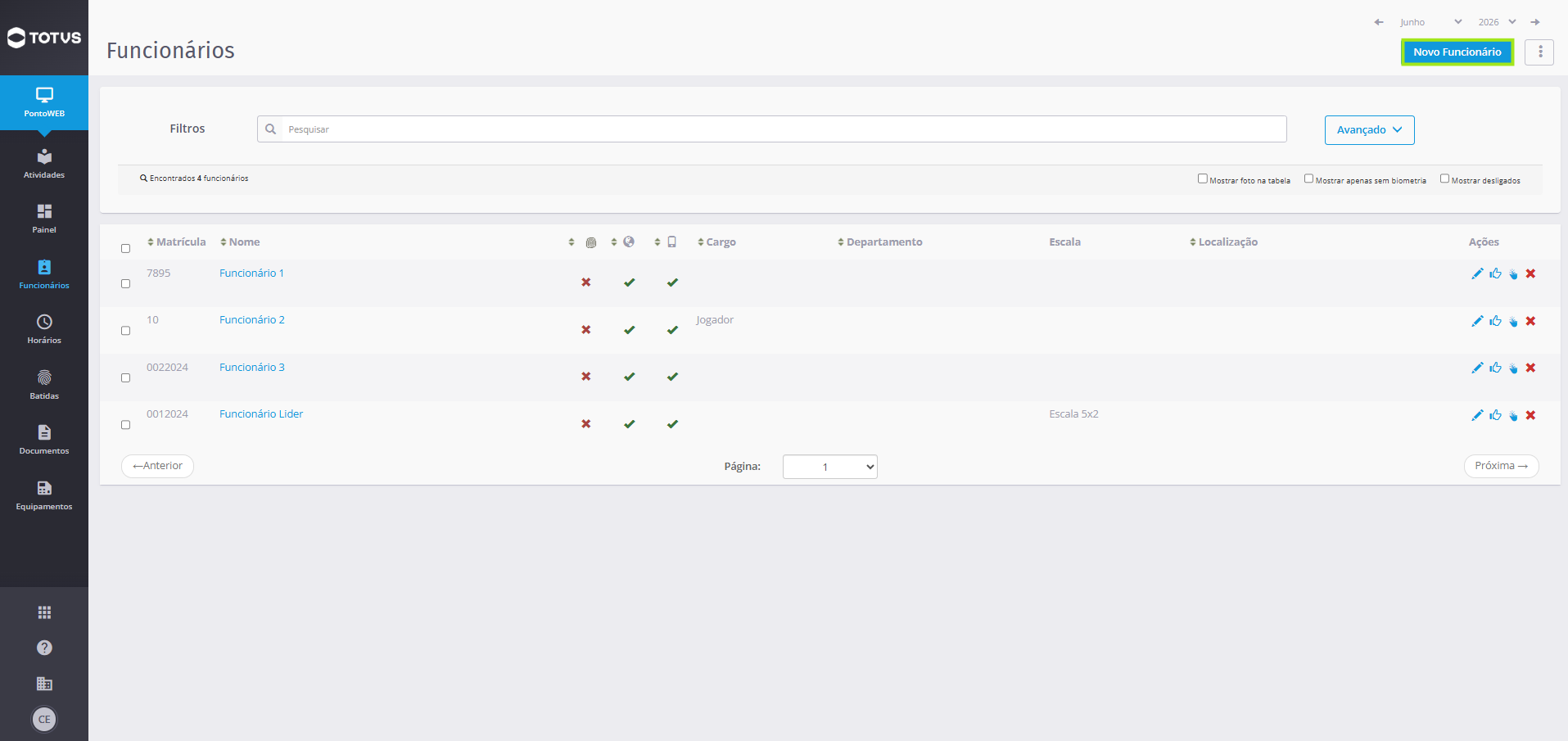The width and height of the screenshot is (1568, 741).
Task: Go to Painel in the sidebar
Action: point(44,219)
